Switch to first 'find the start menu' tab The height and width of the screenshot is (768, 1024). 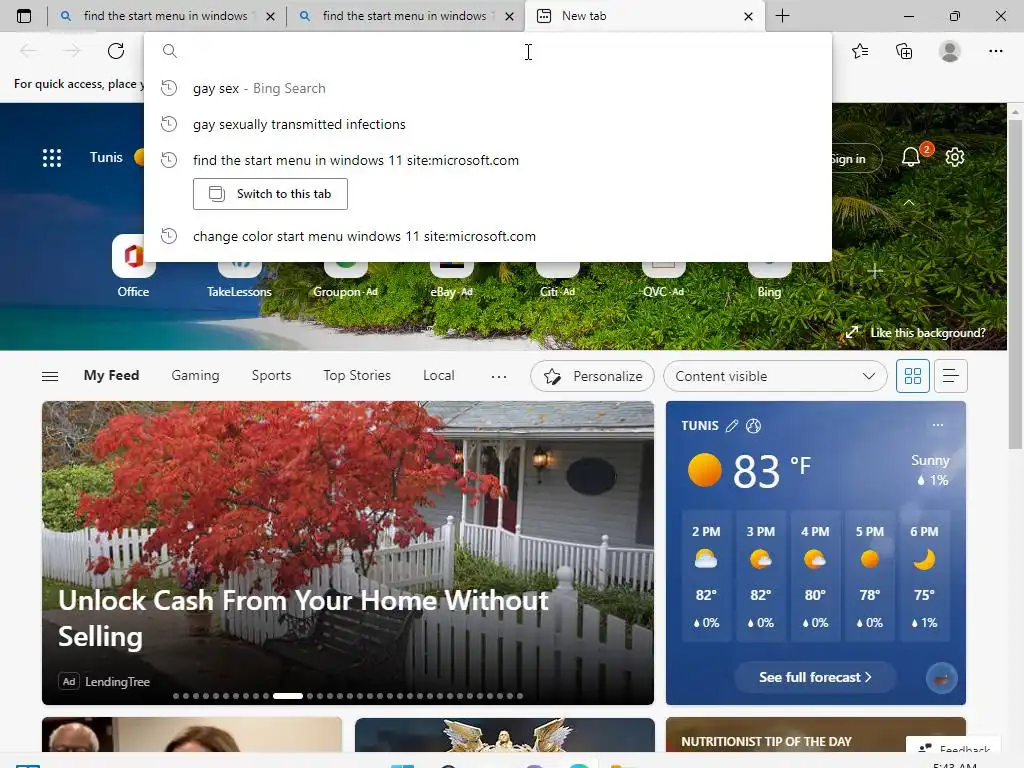click(165, 16)
